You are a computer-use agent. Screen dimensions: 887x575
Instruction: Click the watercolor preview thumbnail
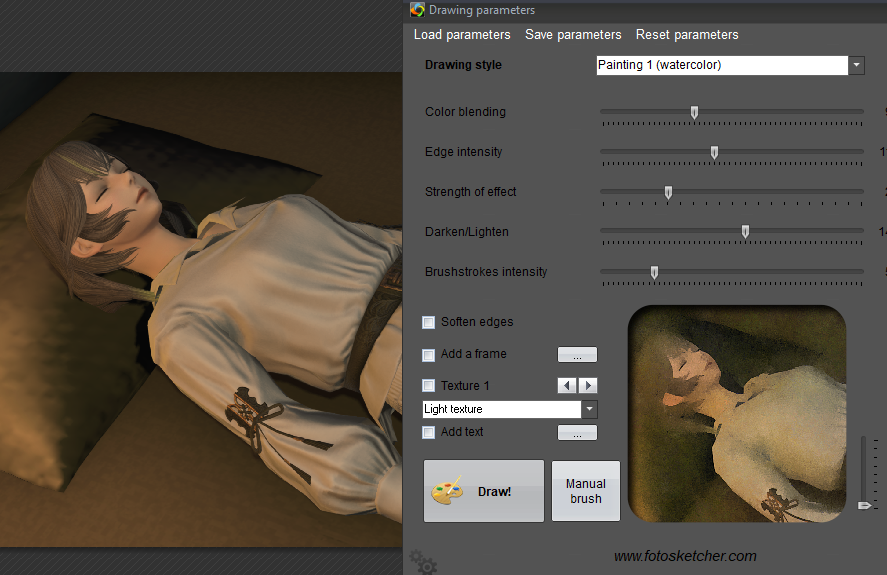click(x=737, y=414)
